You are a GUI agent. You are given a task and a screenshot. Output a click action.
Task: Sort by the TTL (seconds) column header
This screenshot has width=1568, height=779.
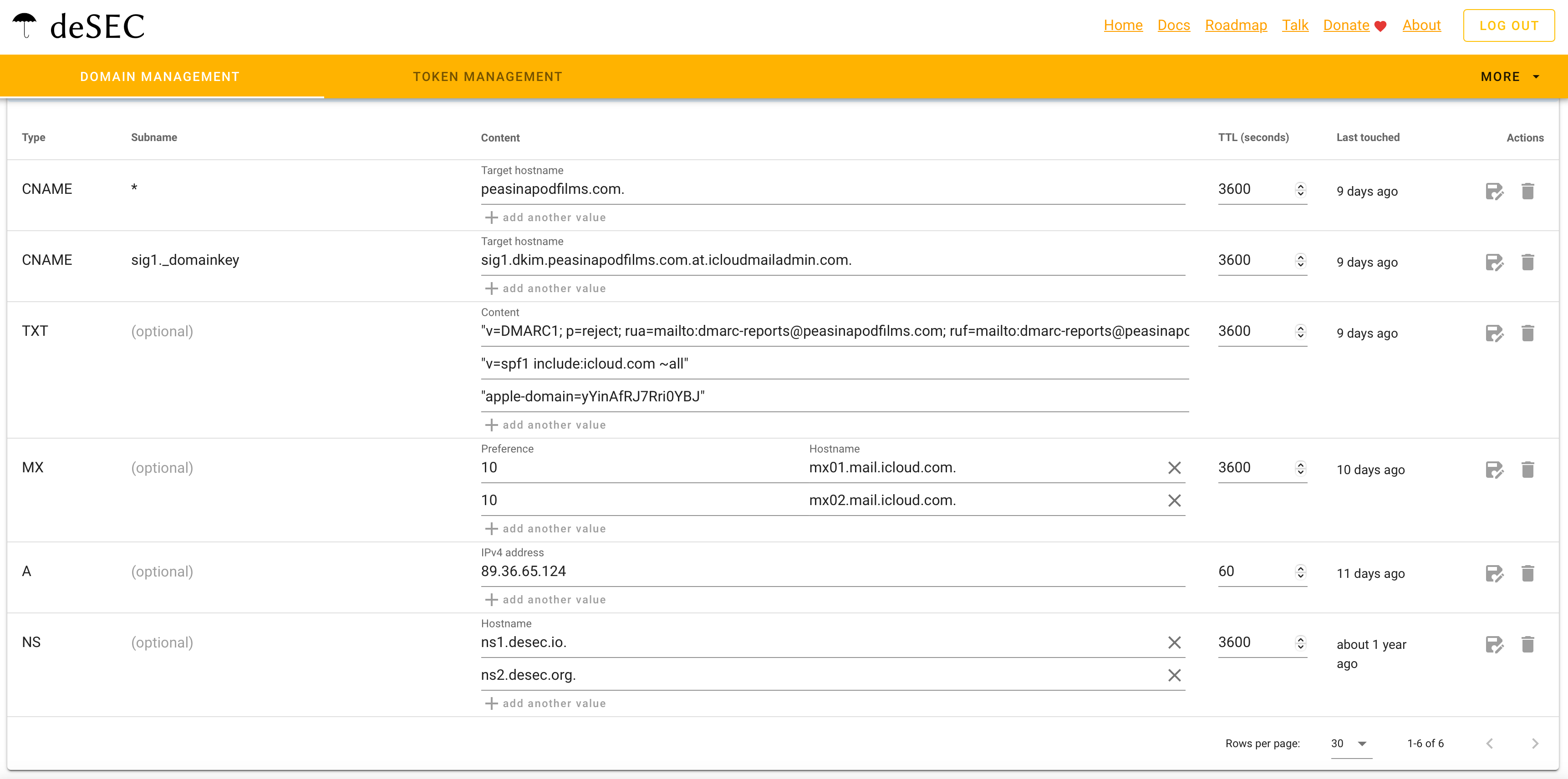click(1253, 137)
